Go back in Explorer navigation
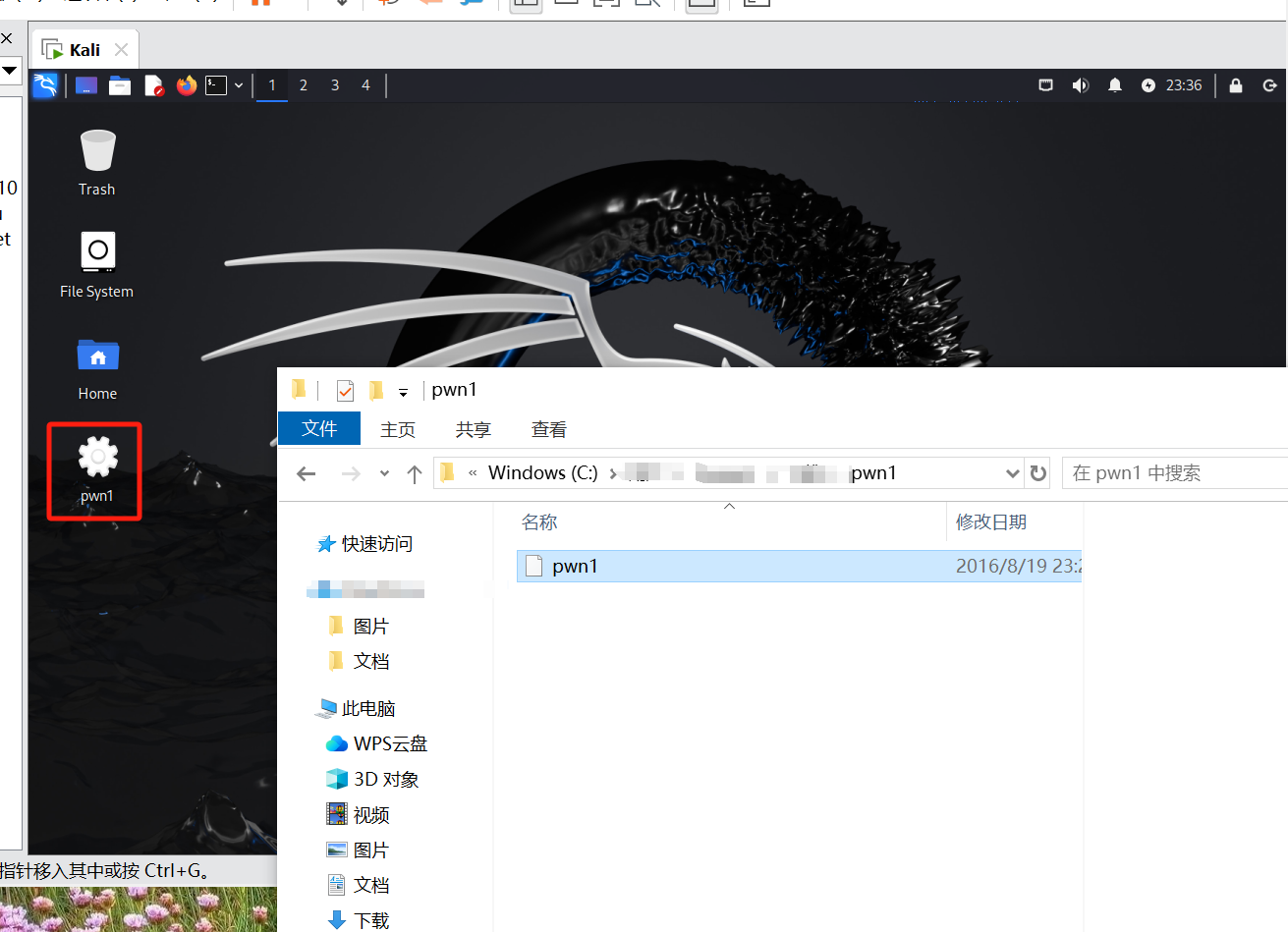Viewport: 1288px width, 932px height. tap(307, 473)
